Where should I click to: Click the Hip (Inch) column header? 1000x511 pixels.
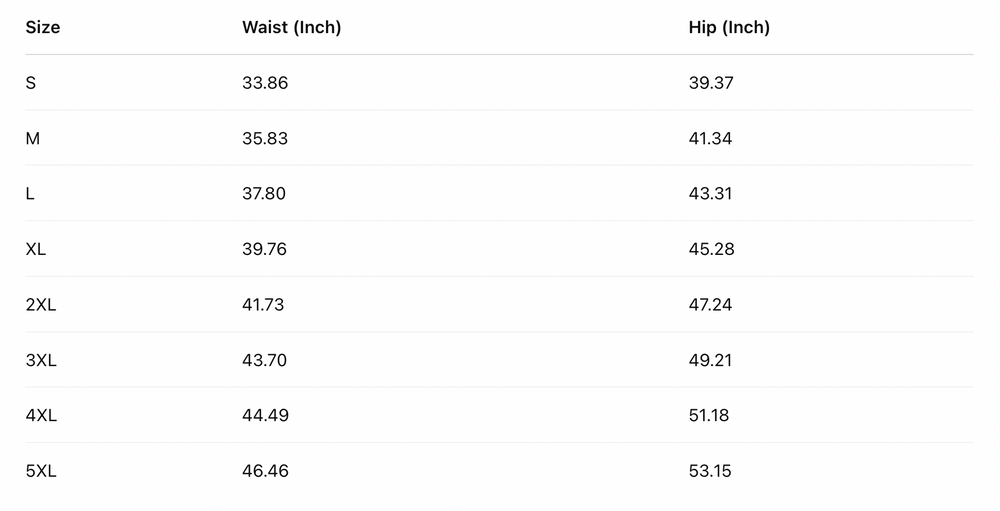point(729,28)
